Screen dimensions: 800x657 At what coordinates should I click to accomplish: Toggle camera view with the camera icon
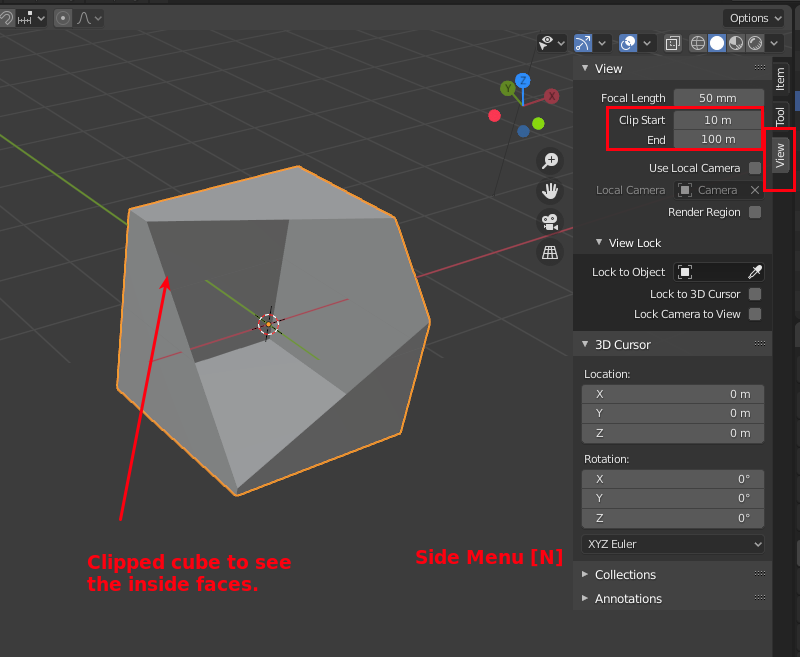pyautogui.click(x=549, y=222)
